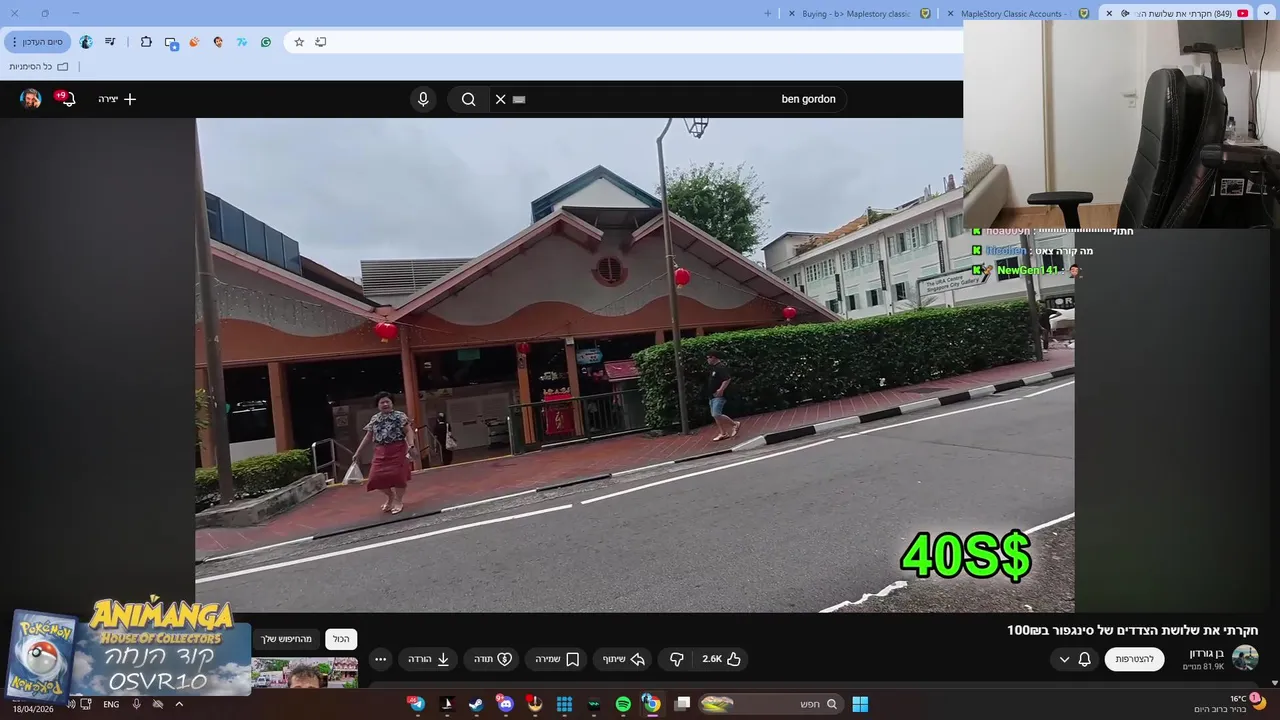Clear the YouTube search text with X
The height and width of the screenshot is (720, 1280).
point(501,99)
